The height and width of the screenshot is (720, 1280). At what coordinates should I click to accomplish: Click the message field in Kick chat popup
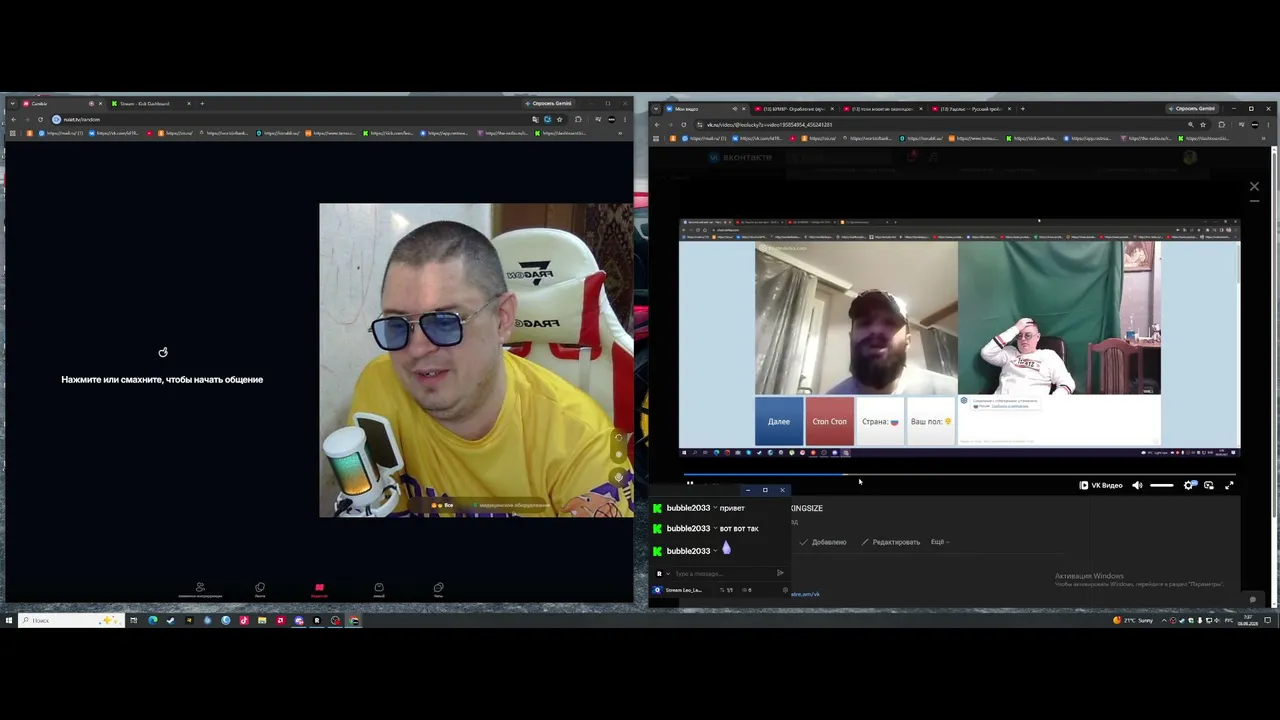(722, 574)
